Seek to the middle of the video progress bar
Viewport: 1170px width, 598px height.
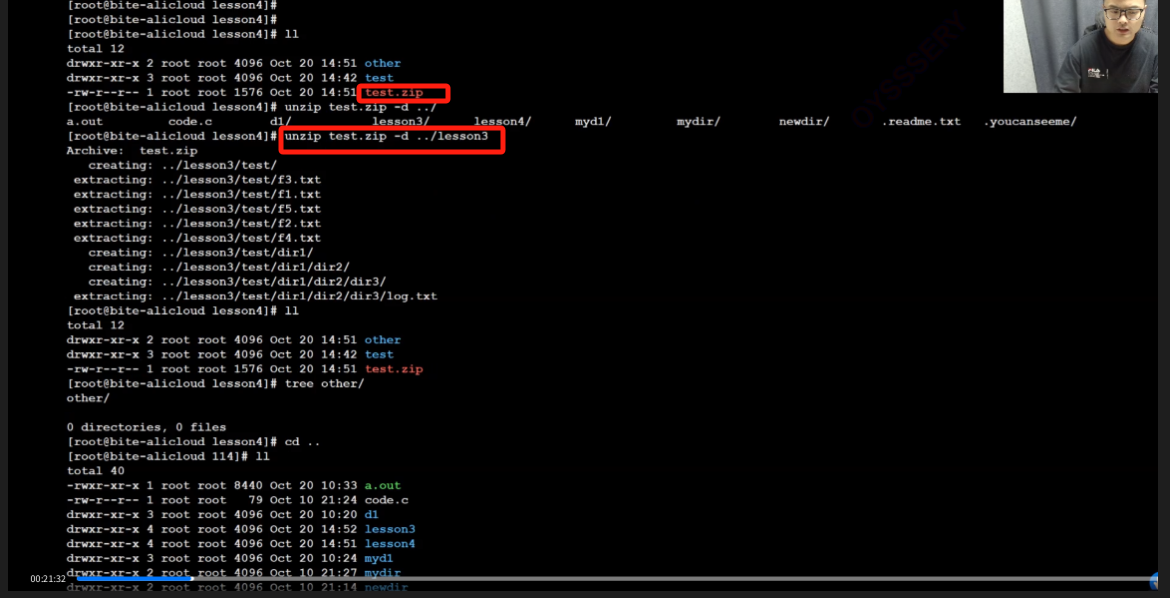613,578
